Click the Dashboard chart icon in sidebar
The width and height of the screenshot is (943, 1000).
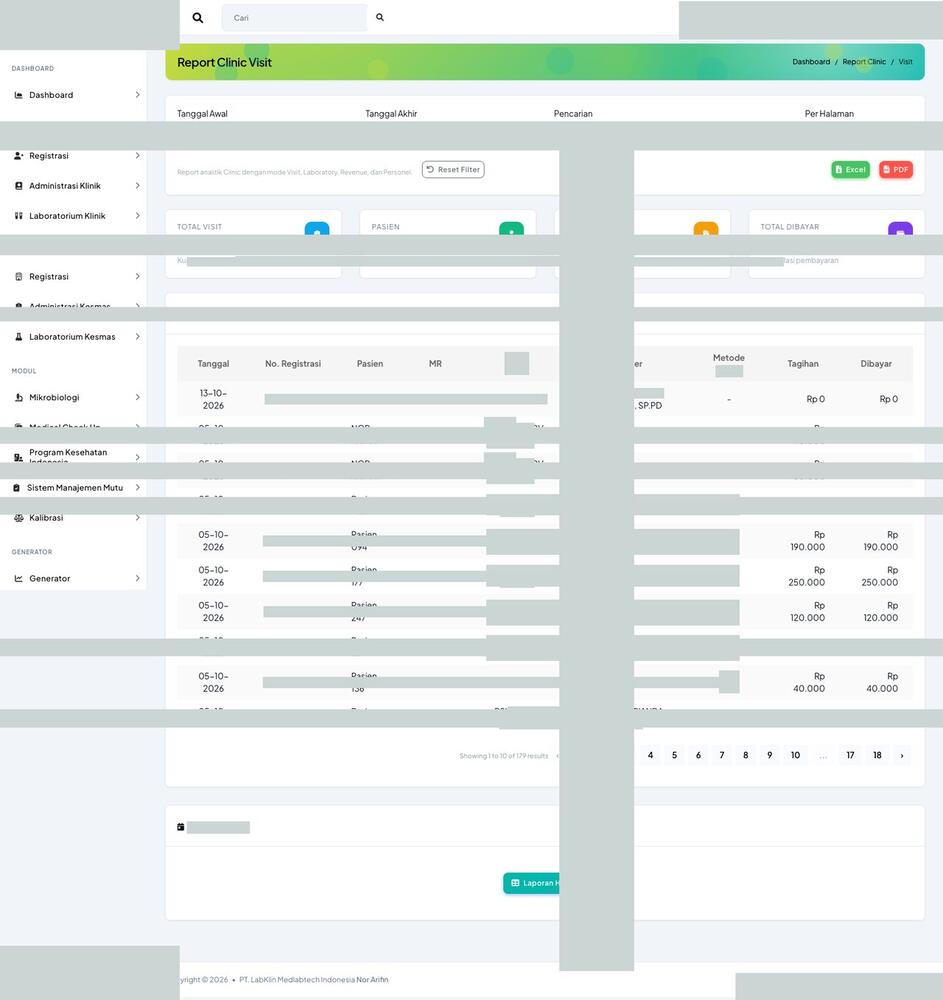click(x=18, y=95)
